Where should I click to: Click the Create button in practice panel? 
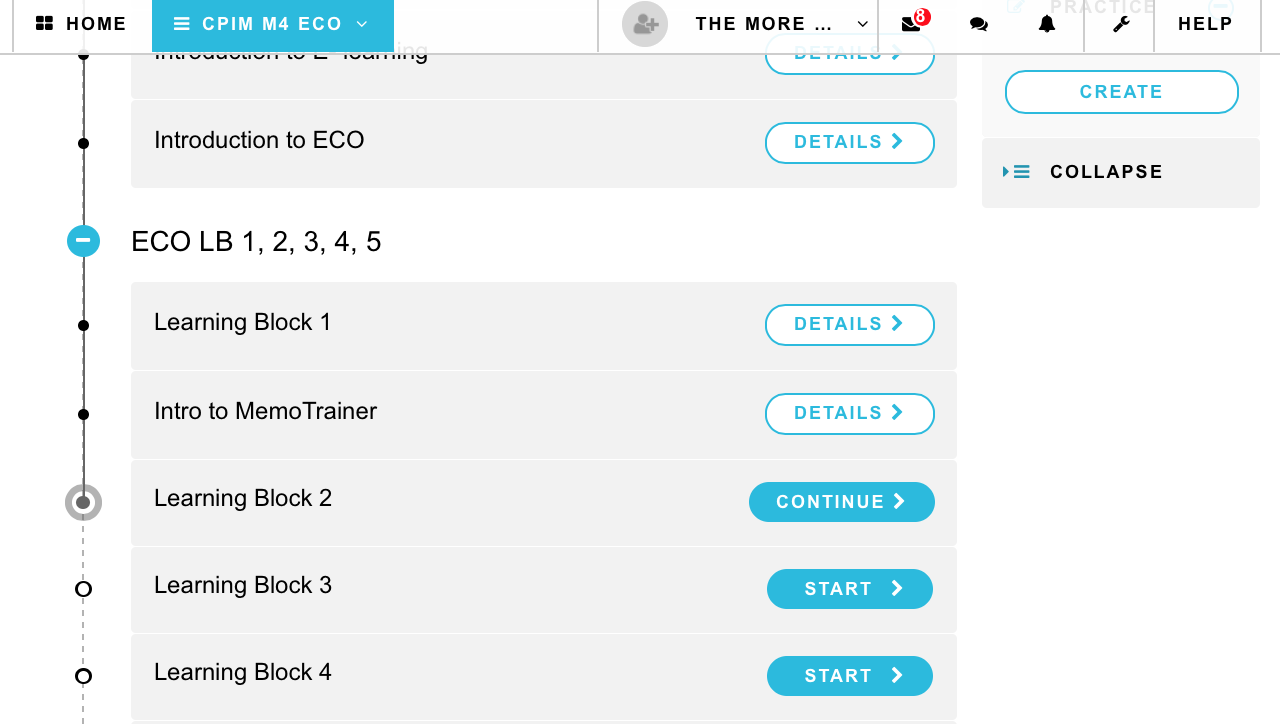point(1122,92)
